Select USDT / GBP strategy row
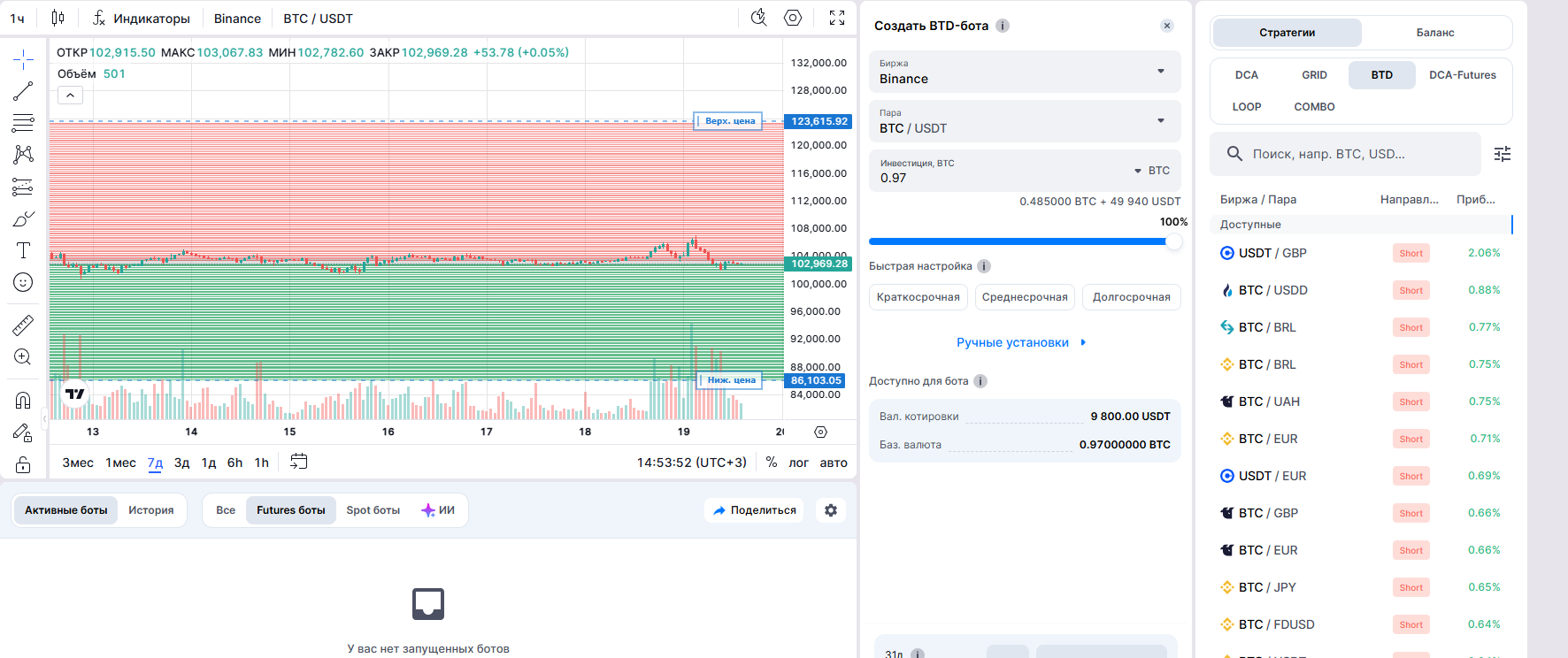1568x658 pixels. tap(1361, 253)
